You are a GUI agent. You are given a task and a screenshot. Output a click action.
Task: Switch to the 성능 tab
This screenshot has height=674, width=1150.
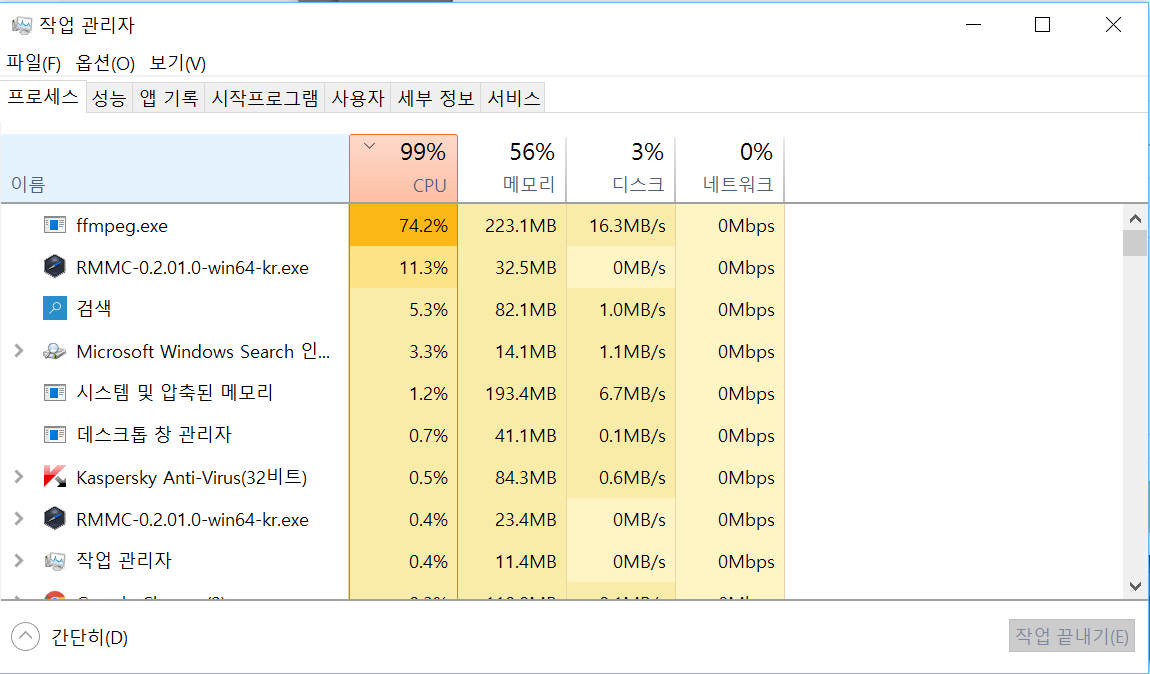tap(109, 98)
